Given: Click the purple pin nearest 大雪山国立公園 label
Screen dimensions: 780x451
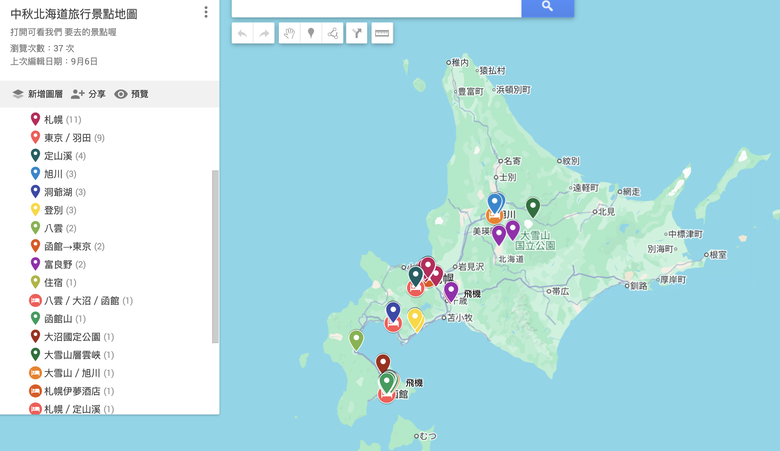Looking at the screenshot, I should [x=513, y=230].
